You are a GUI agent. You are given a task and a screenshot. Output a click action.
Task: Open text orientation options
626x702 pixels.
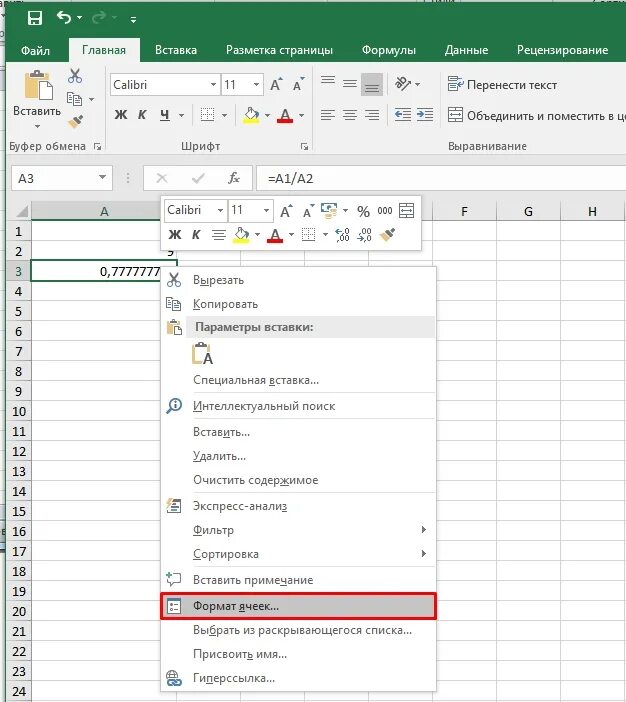[407, 84]
